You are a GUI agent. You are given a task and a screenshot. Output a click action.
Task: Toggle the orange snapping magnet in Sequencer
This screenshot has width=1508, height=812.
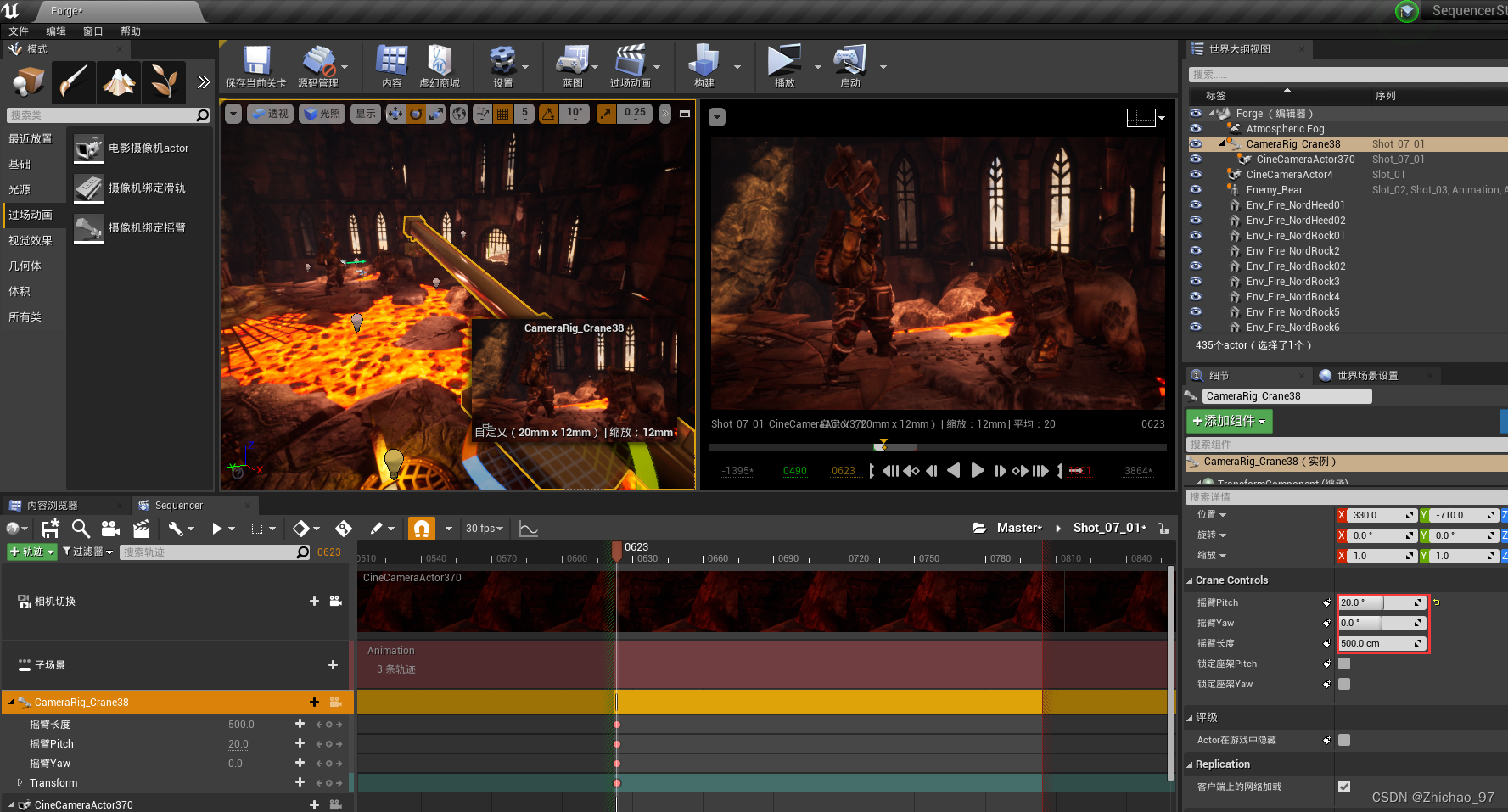click(x=421, y=529)
